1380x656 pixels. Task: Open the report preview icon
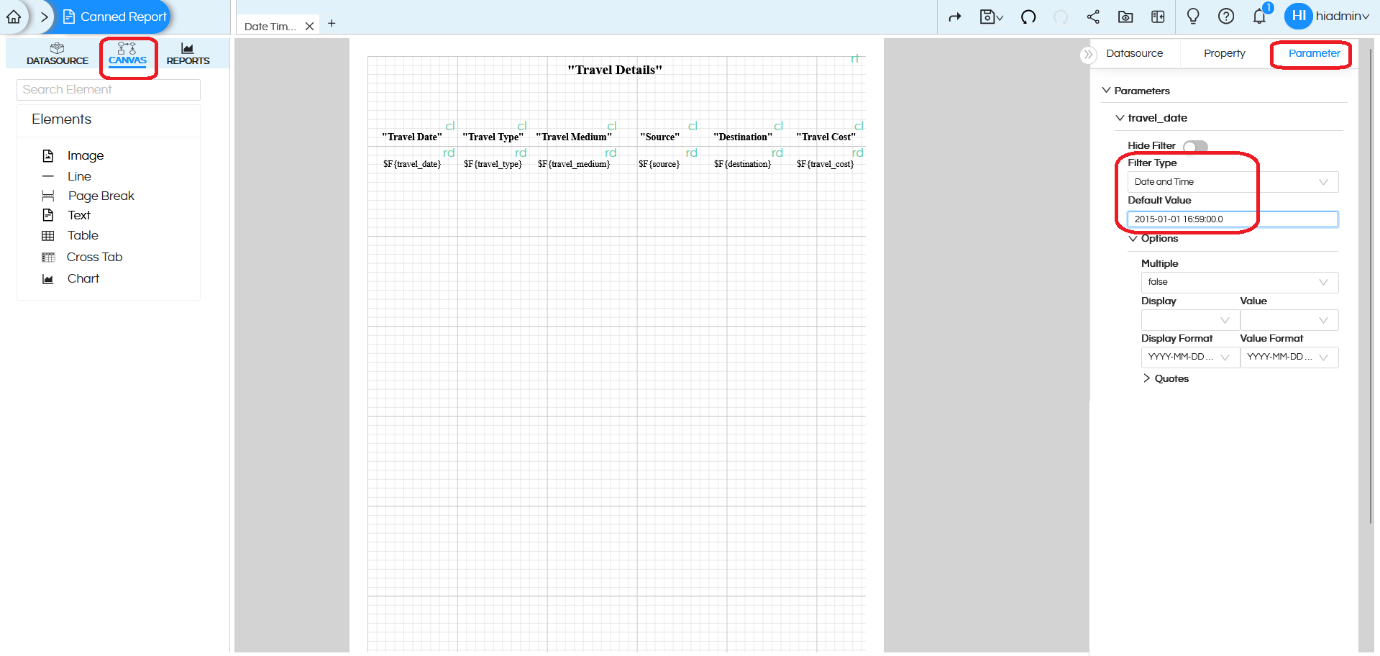point(1126,16)
